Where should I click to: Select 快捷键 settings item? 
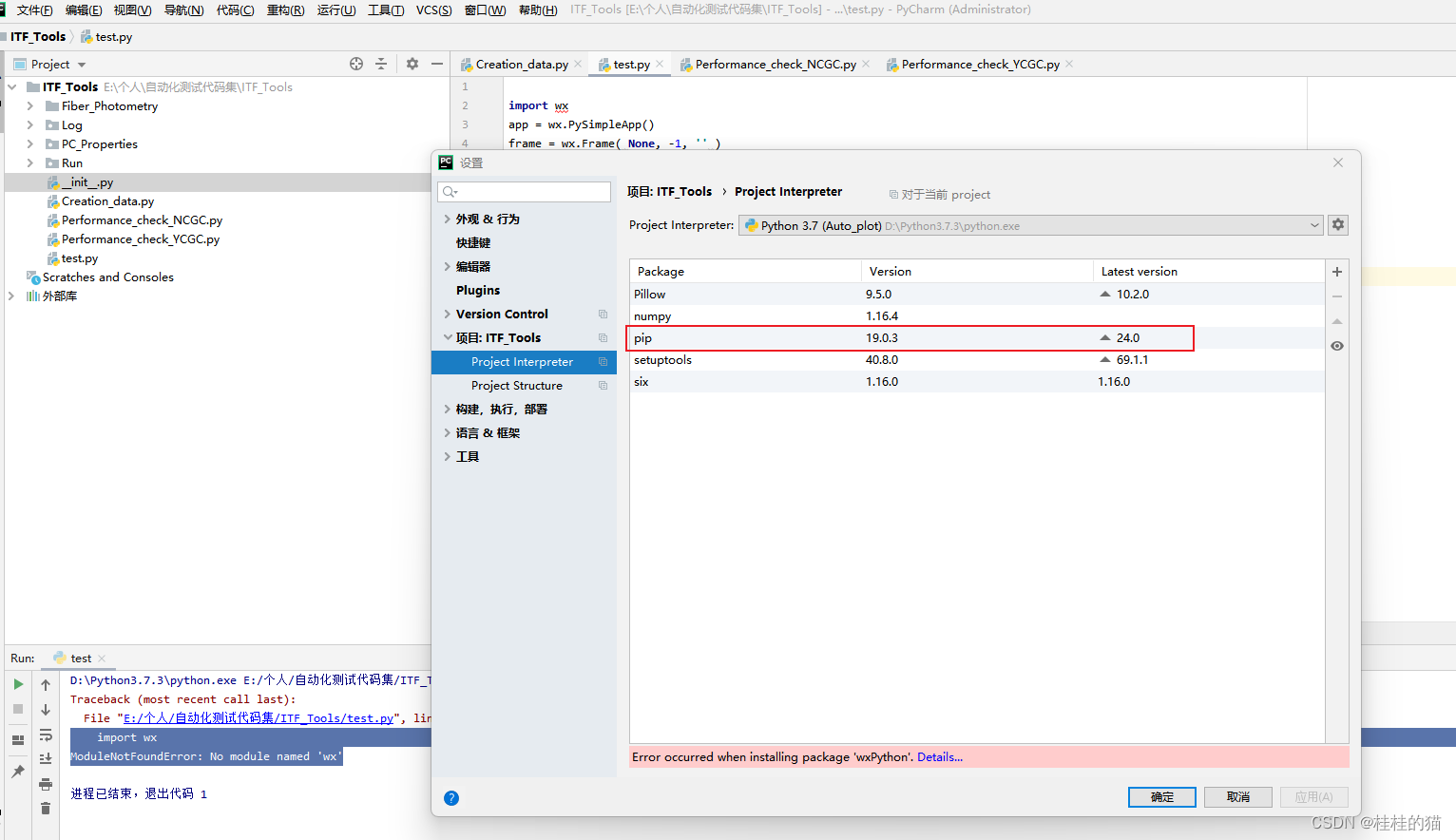(473, 243)
